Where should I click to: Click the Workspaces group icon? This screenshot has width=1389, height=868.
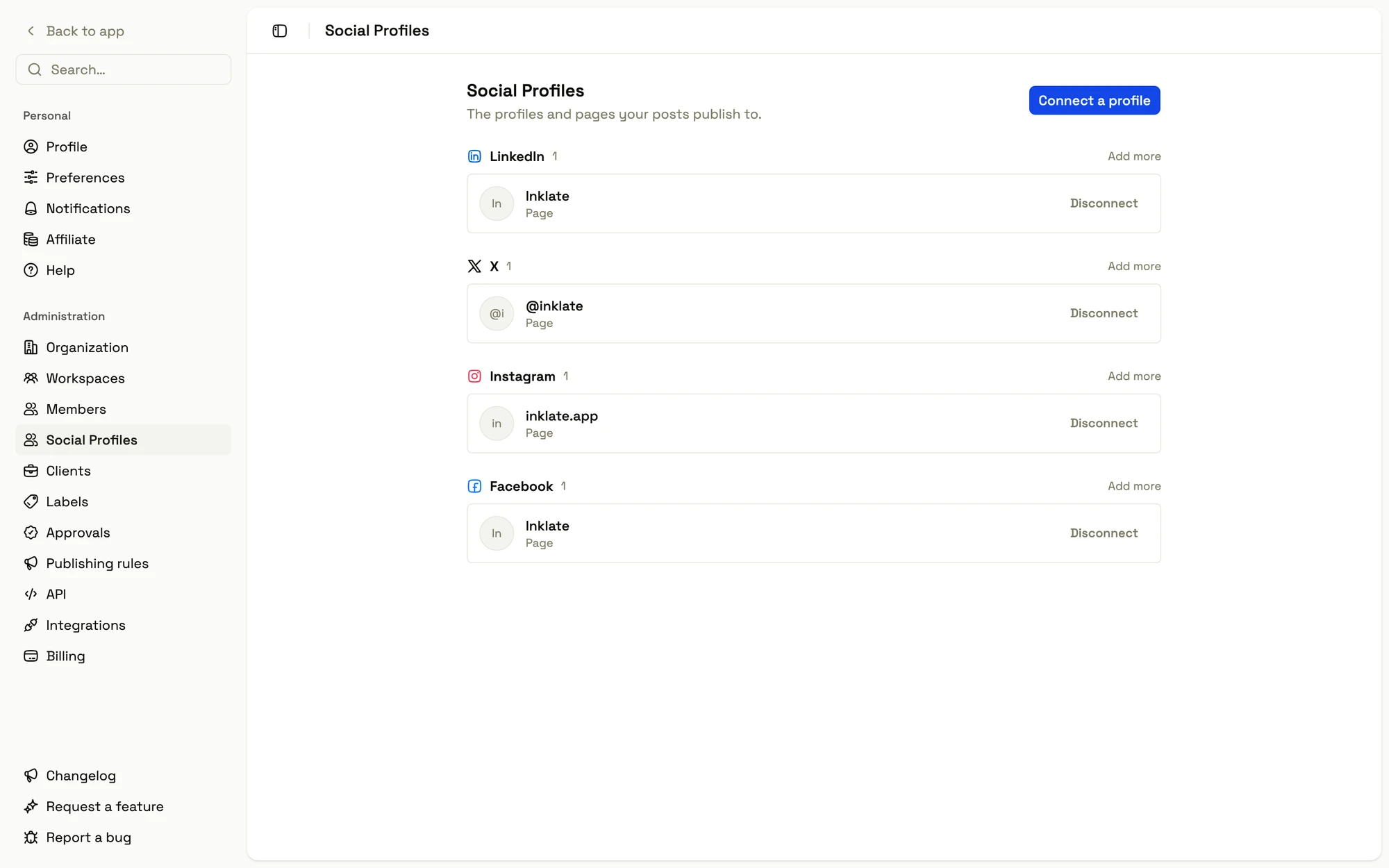click(31, 378)
